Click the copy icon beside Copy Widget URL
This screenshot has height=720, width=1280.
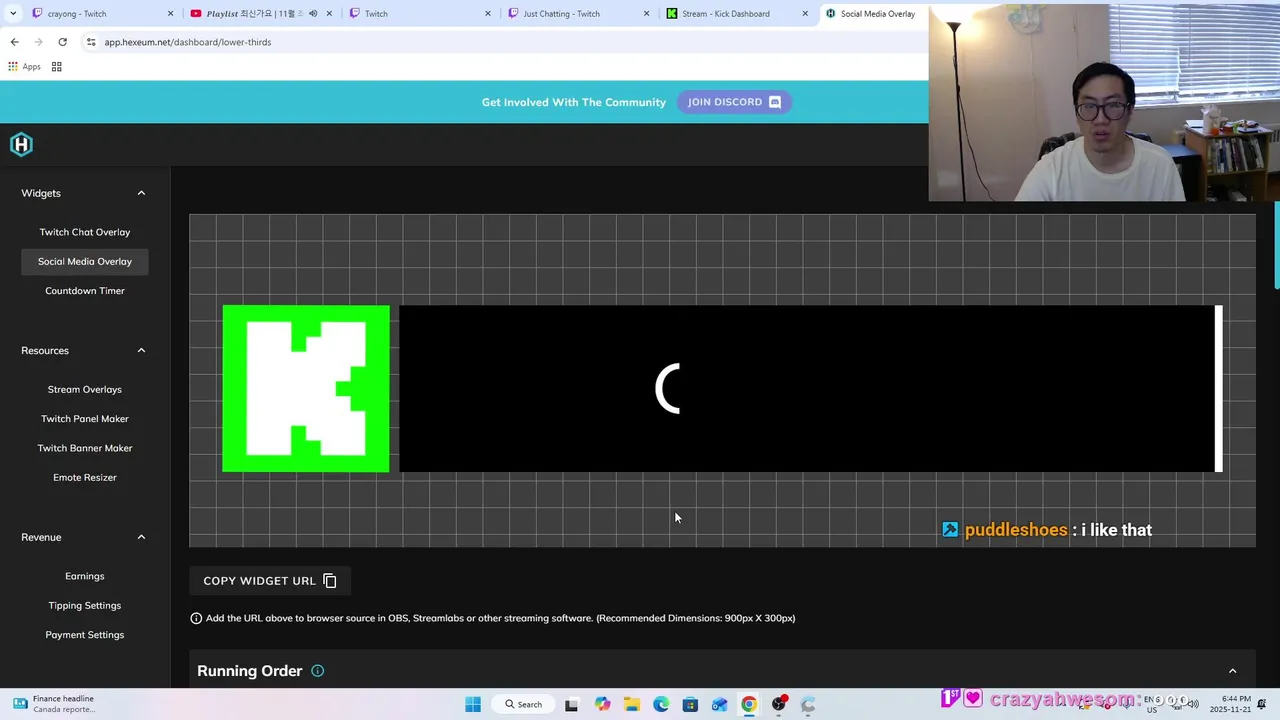coord(330,581)
